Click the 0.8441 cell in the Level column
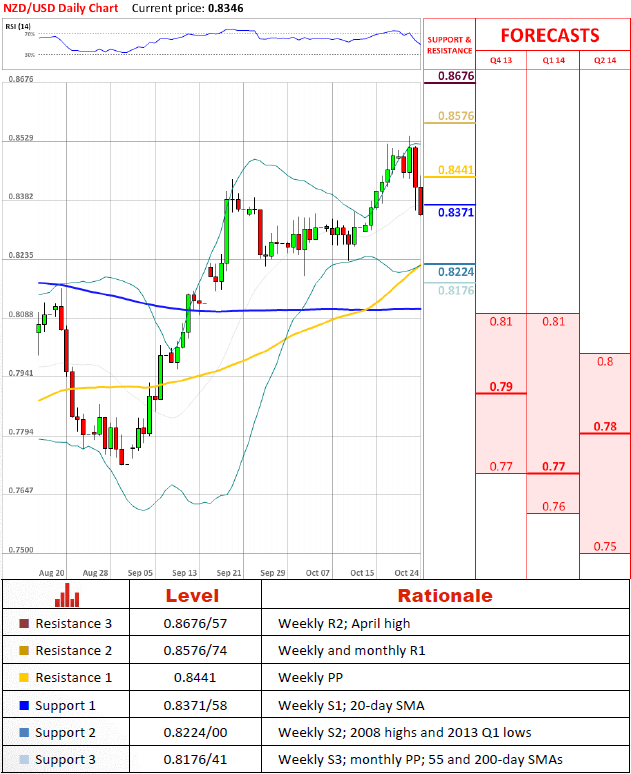Image resolution: width=631 pixels, height=774 pixels. tap(195, 677)
